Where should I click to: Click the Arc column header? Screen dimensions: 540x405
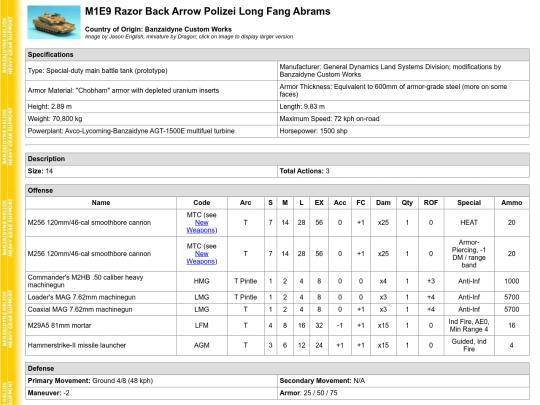(x=246, y=203)
